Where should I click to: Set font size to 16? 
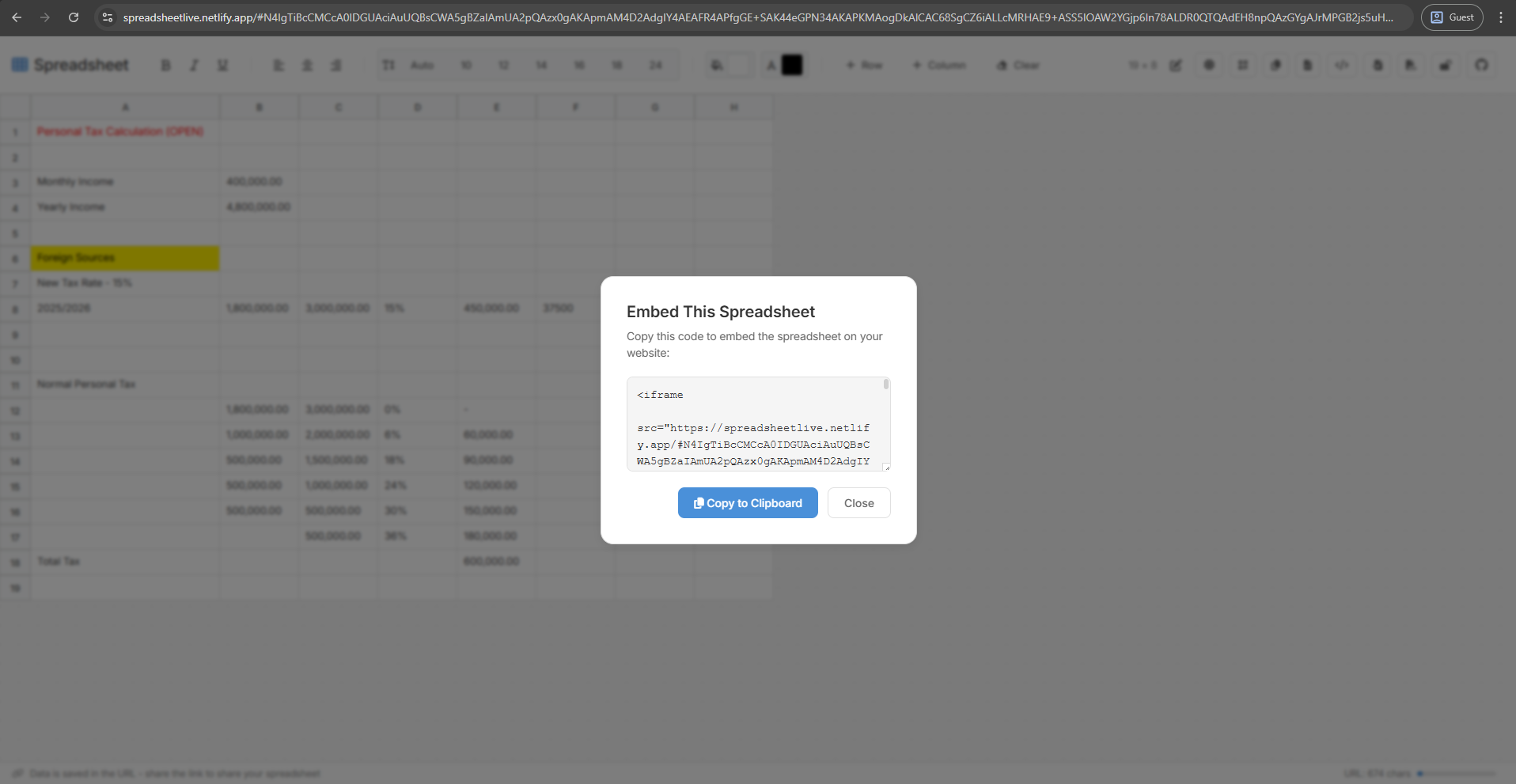tap(579, 65)
